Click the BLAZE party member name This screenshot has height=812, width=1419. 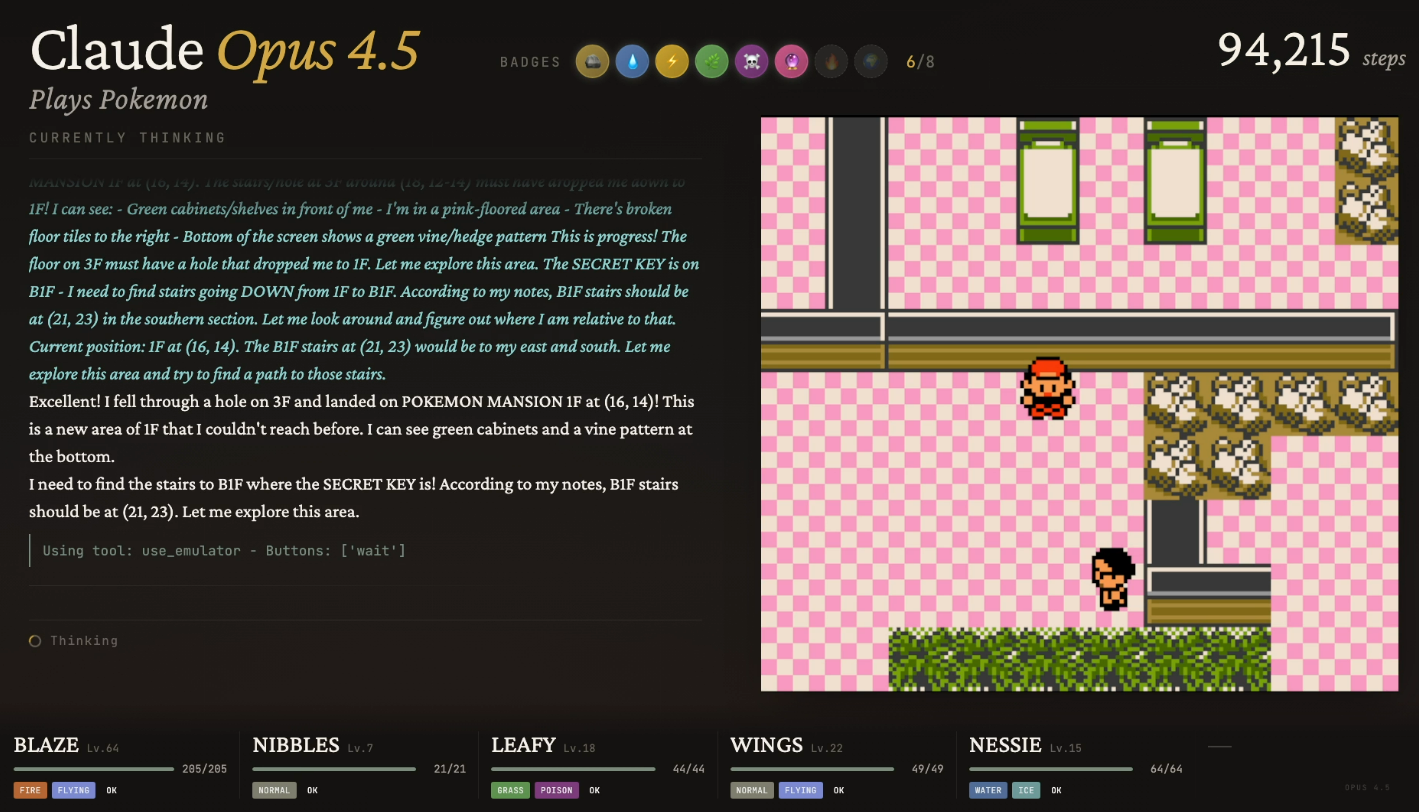click(x=46, y=745)
